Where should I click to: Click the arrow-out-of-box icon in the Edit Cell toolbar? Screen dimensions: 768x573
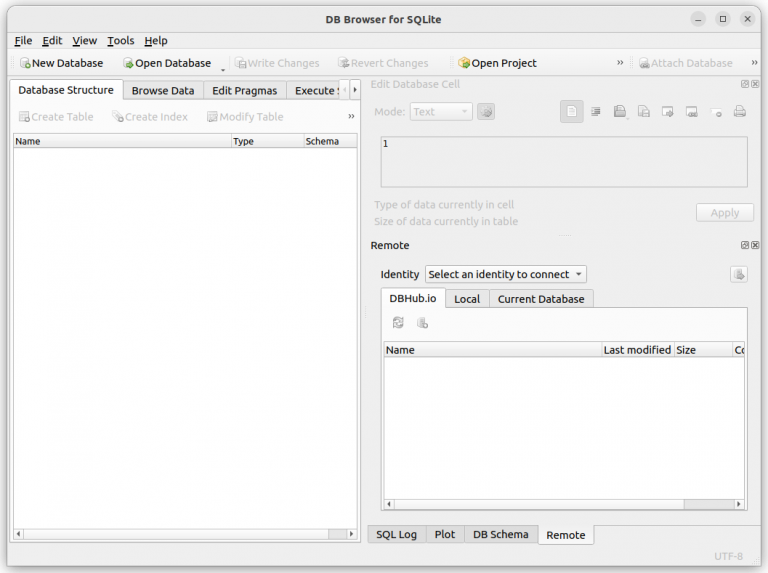click(x=668, y=112)
